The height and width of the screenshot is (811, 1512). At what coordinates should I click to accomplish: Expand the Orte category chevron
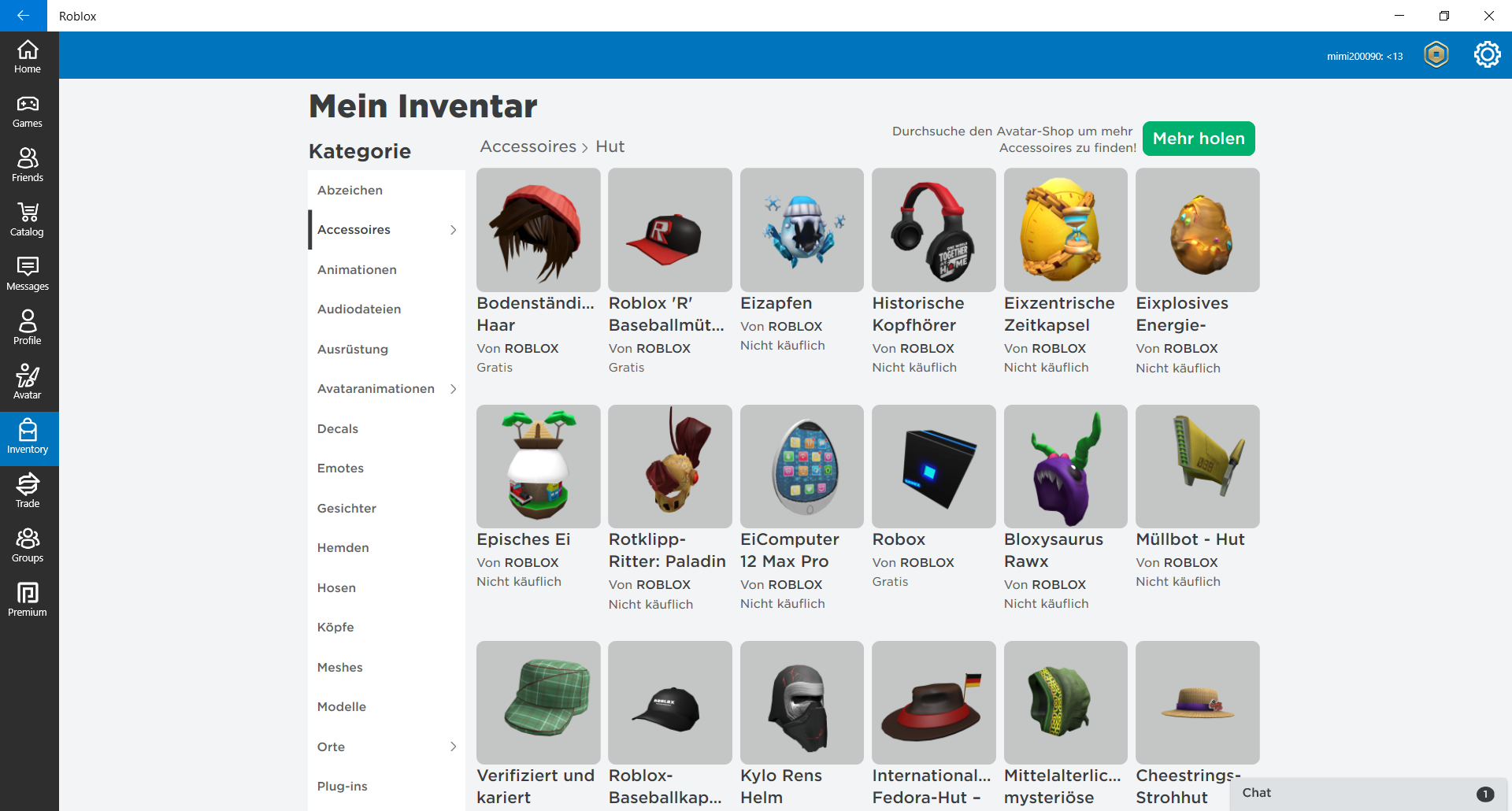point(453,746)
